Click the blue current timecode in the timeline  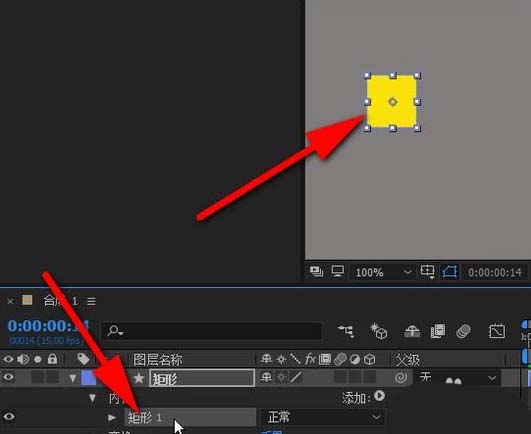click(x=48, y=326)
